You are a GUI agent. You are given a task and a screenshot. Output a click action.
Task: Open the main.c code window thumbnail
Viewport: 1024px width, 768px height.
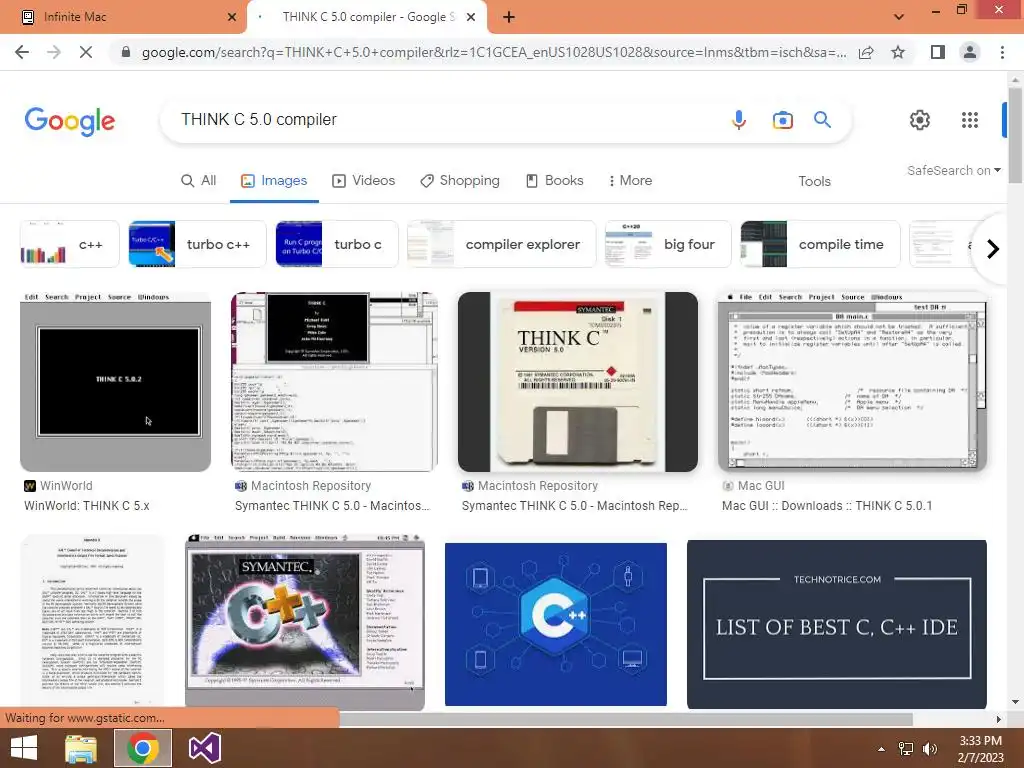point(852,382)
